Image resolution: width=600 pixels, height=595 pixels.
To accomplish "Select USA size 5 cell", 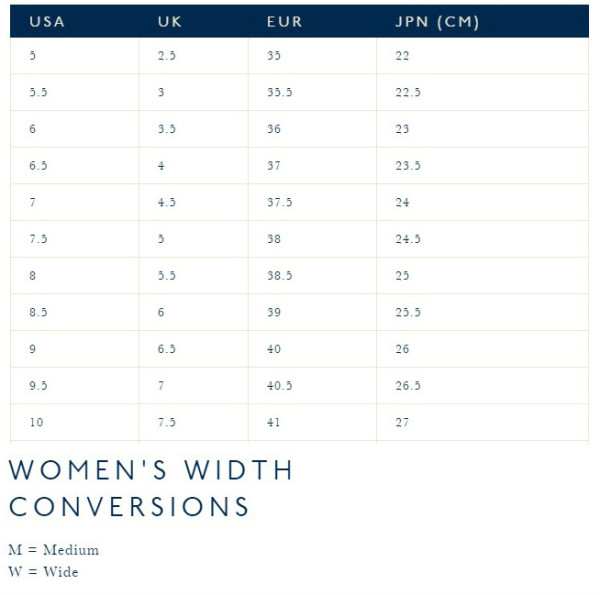I will (75, 56).
